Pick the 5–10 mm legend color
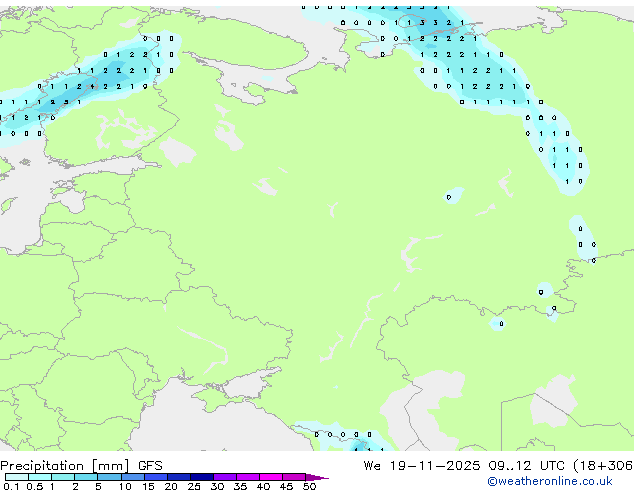This screenshot has width=634, height=490. (109, 477)
